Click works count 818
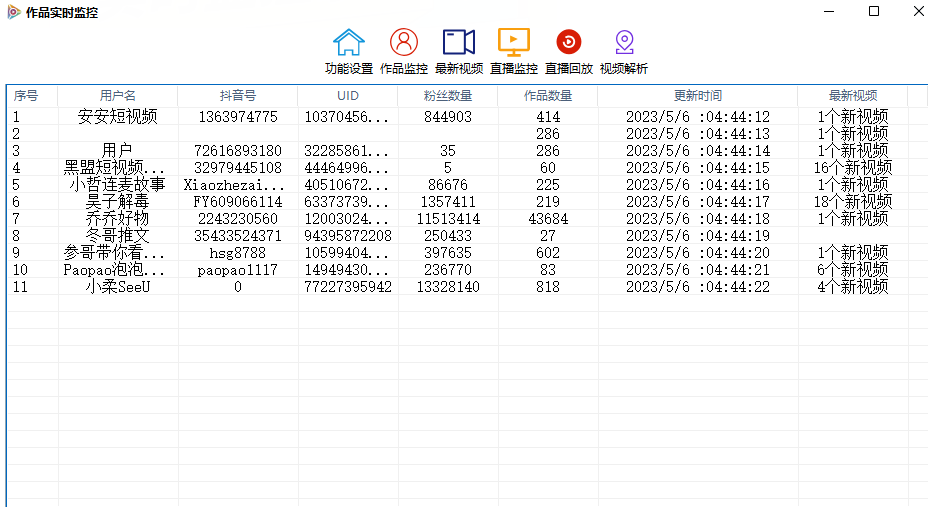This screenshot has height=507, width=928. click(x=547, y=287)
